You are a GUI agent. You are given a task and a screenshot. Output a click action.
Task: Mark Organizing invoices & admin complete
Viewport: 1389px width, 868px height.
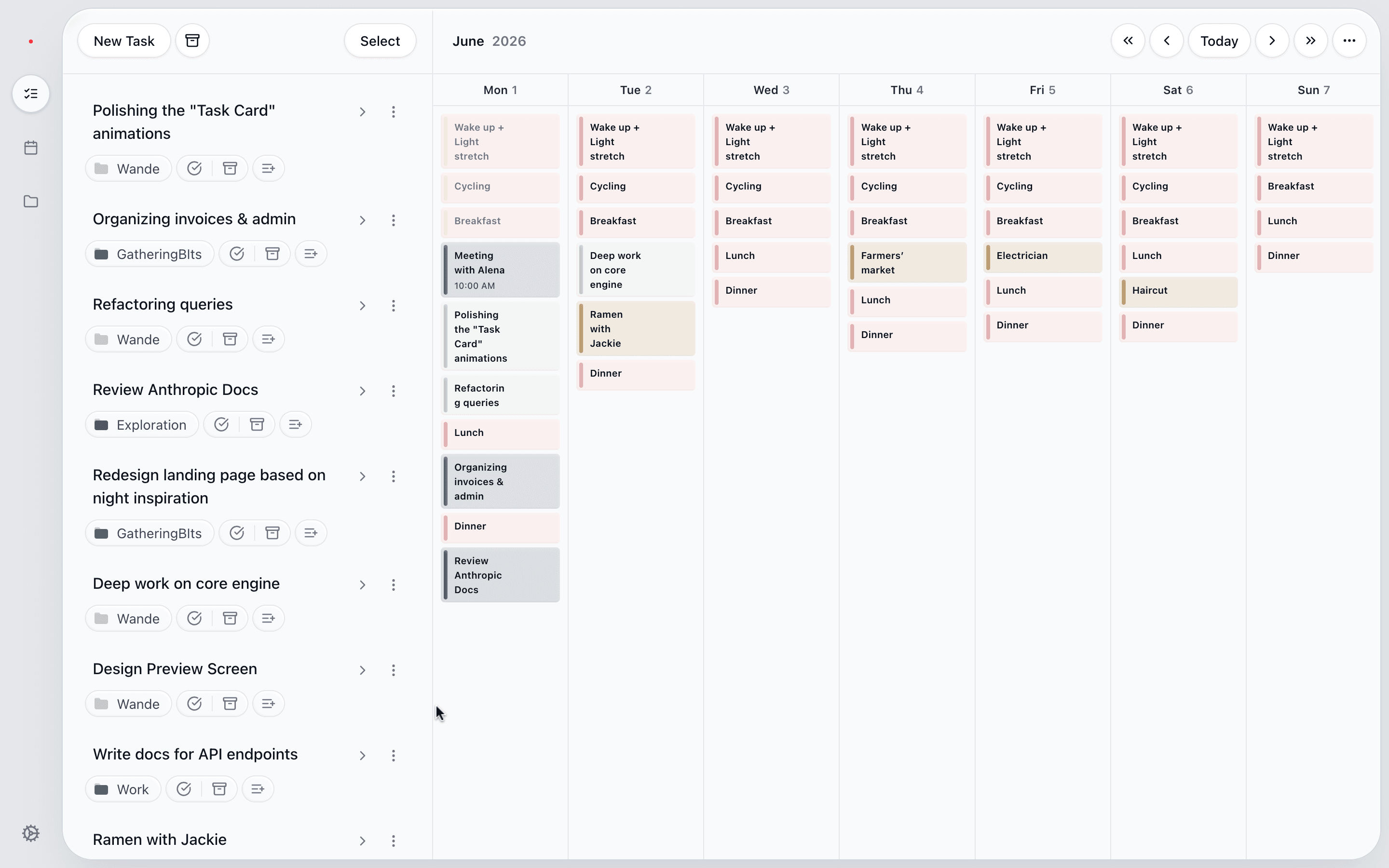pyautogui.click(x=237, y=254)
